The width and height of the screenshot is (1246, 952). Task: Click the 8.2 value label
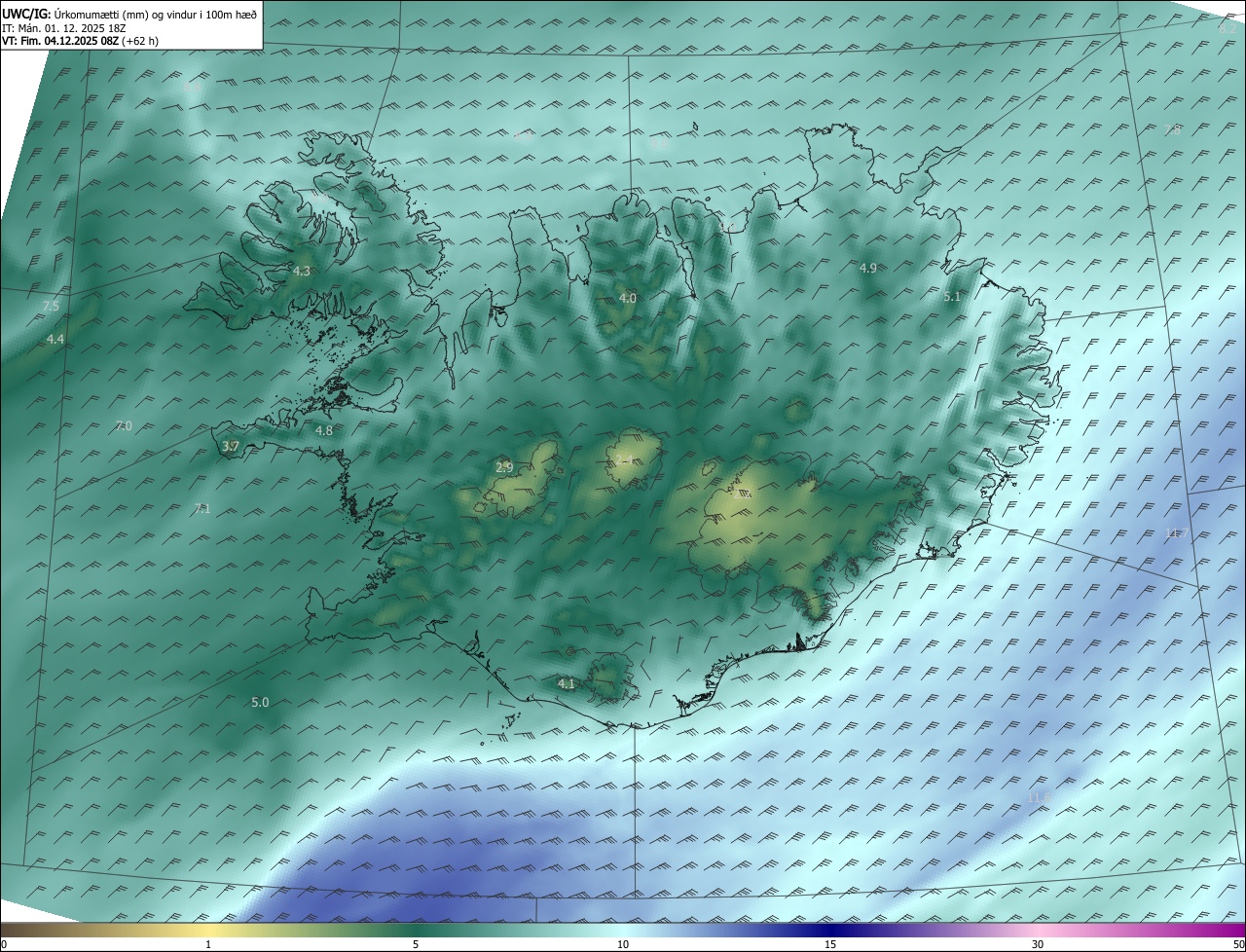(x=1228, y=27)
